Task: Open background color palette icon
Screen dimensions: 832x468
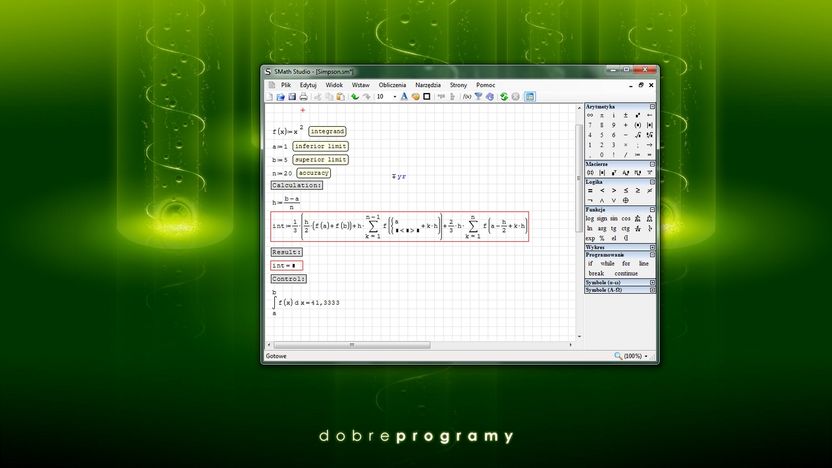Action: coord(415,97)
